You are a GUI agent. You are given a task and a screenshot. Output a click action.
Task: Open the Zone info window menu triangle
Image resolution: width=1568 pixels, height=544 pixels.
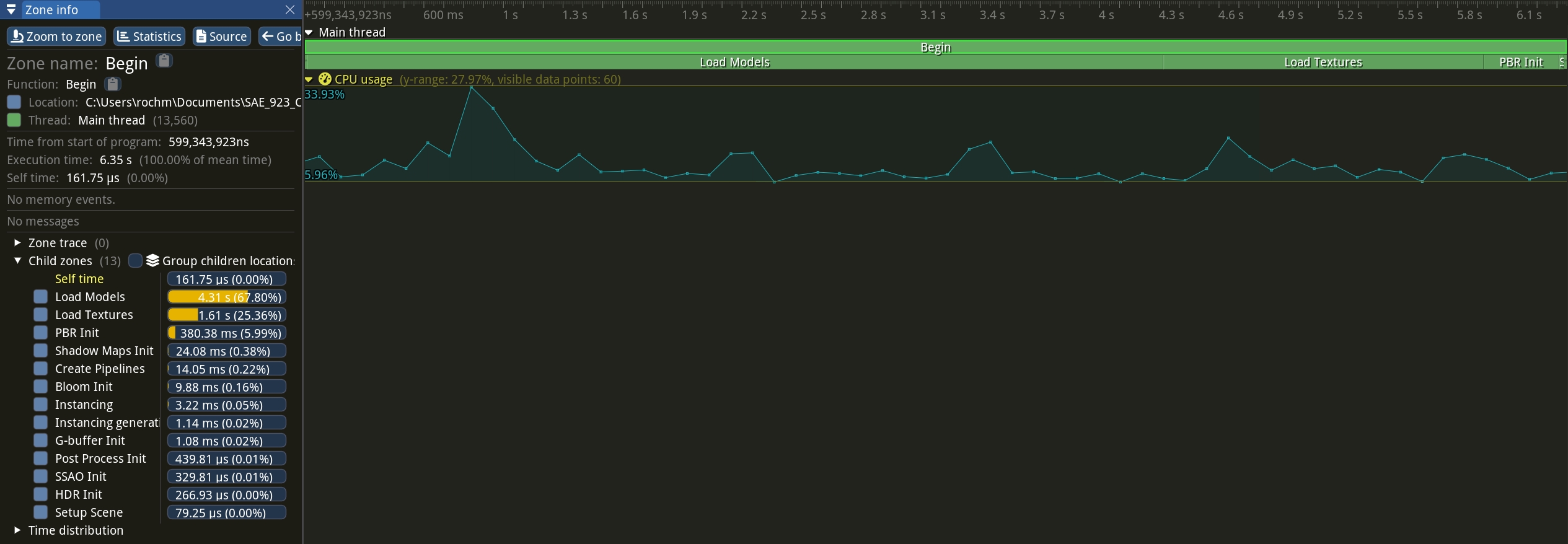[11, 9]
